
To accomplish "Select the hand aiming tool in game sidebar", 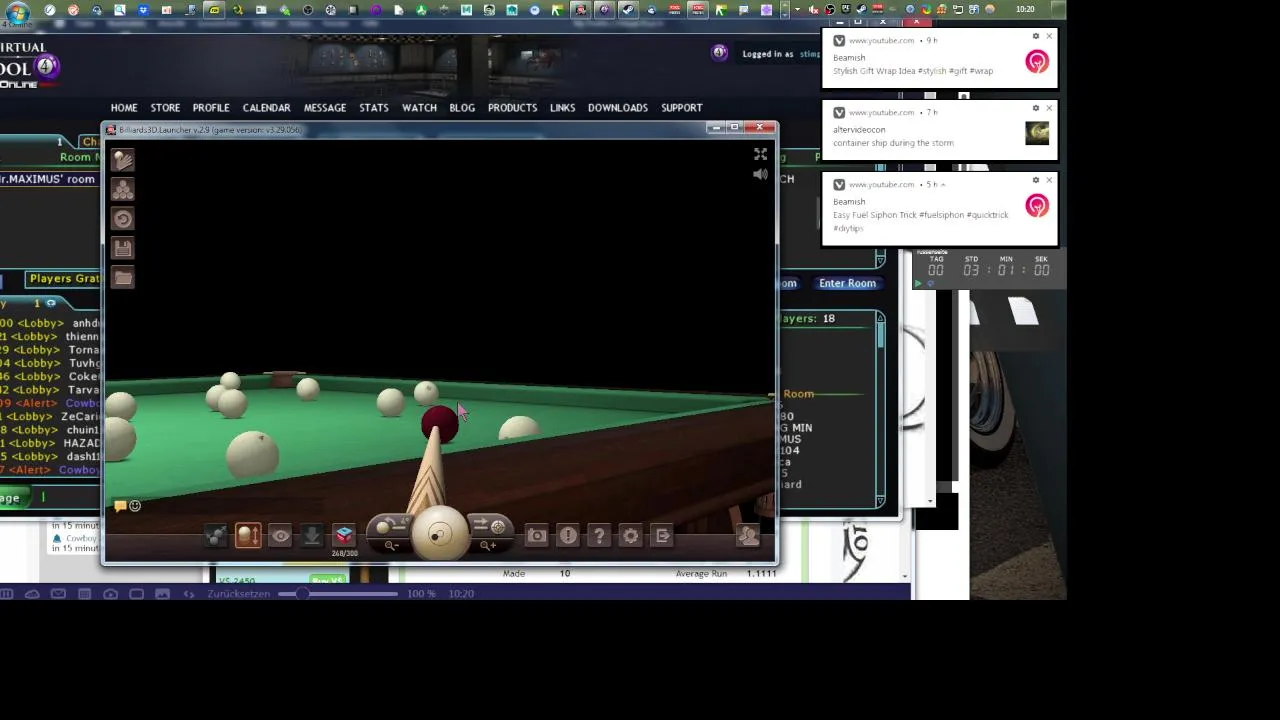I will pos(123,160).
